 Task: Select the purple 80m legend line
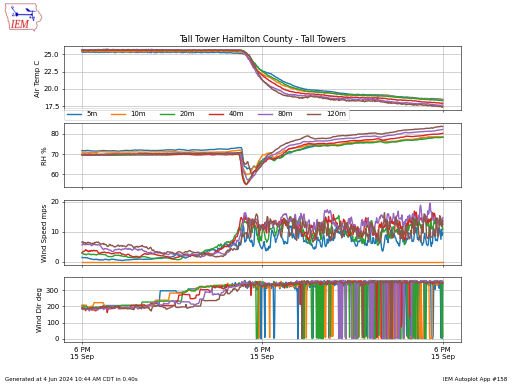pos(265,114)
